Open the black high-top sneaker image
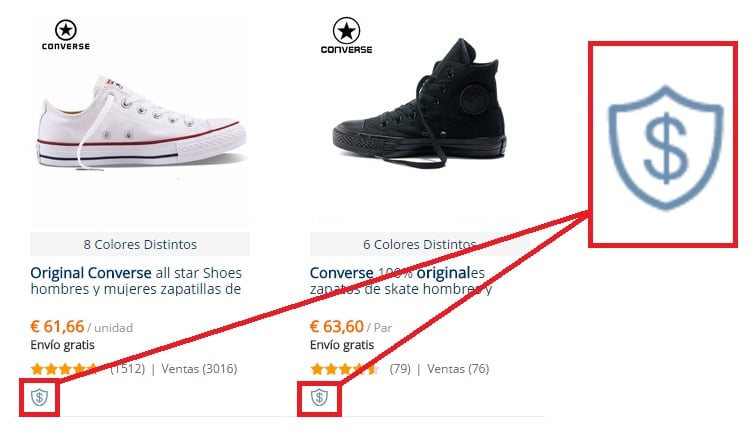This screenshot has width=753, height=436. click(x=420, y=103)
